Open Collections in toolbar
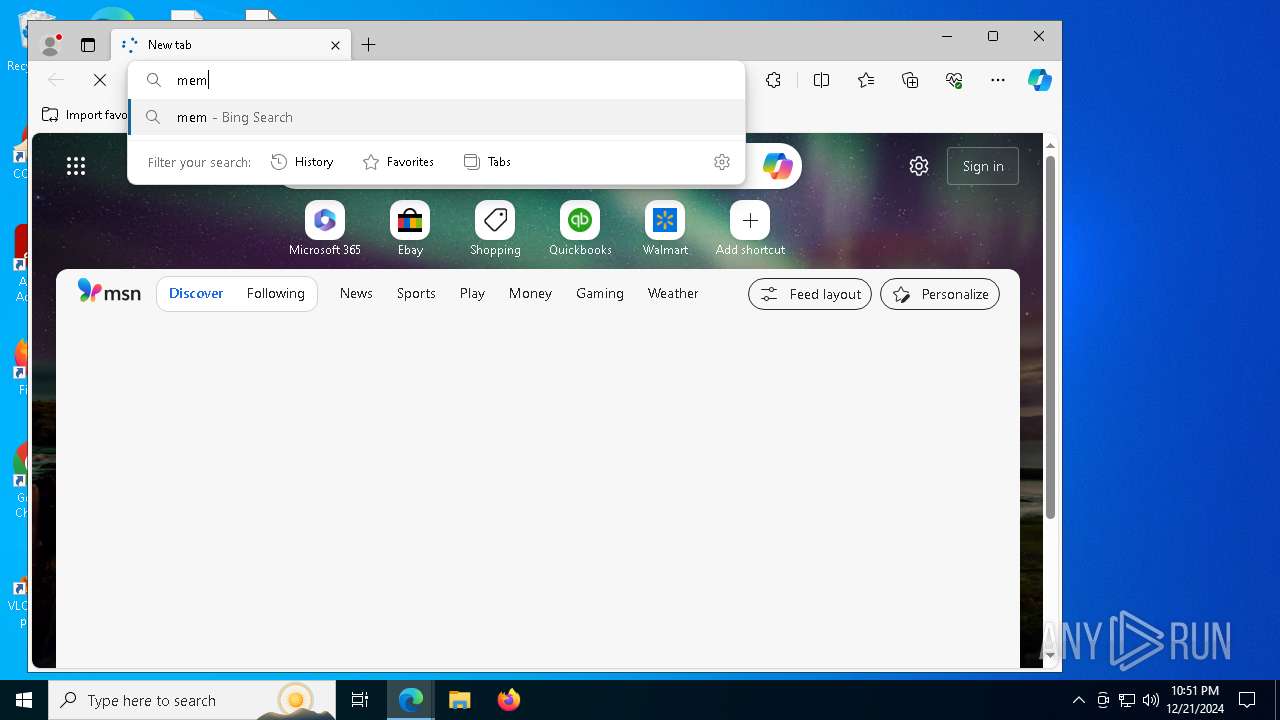 [x=910, y=80]
